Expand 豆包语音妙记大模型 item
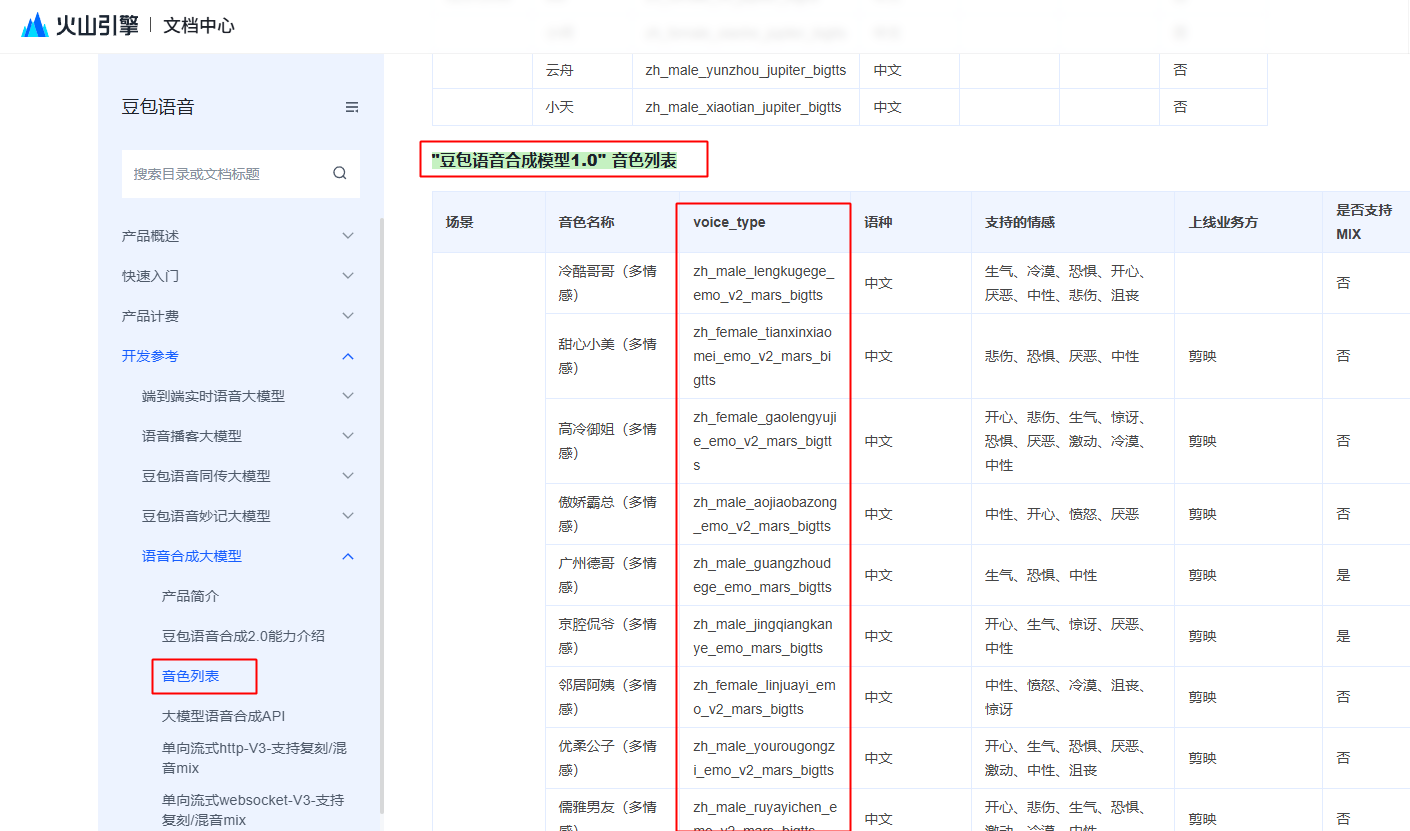The width and height of the screenshot is (1410, 831). [248, 516]
